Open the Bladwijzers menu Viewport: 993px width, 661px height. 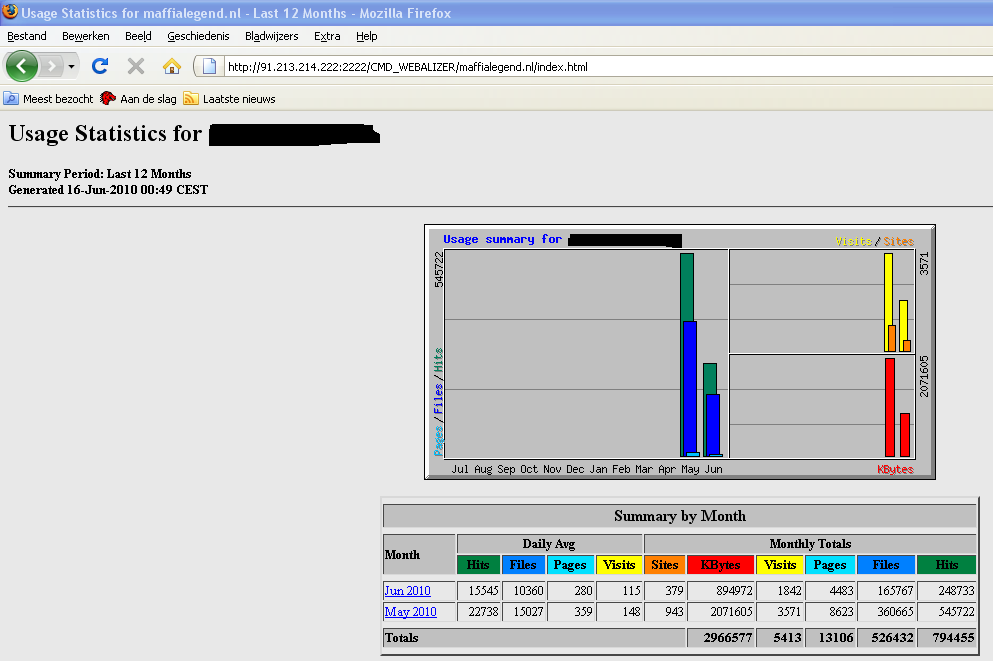click(272, 36)
